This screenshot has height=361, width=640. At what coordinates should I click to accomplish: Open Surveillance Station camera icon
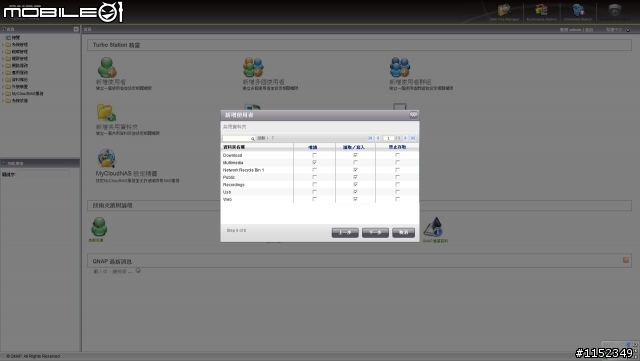615,10
